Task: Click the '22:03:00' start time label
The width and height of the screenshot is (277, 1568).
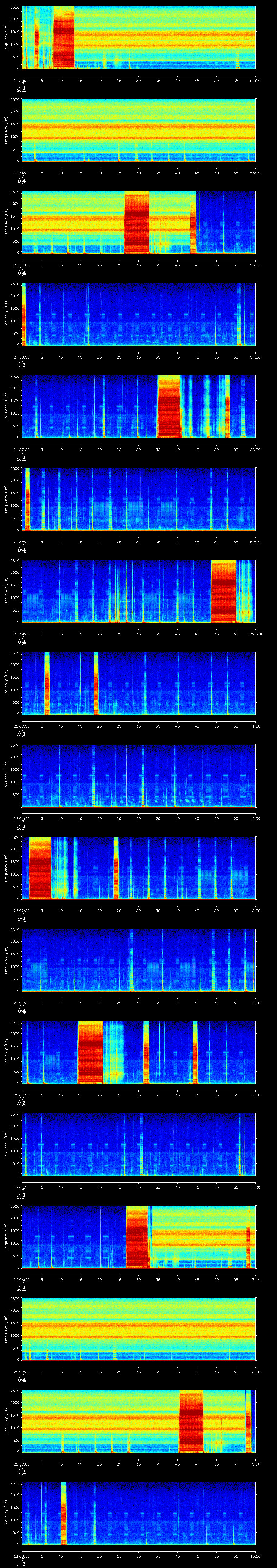Action: pos(22,1003)
